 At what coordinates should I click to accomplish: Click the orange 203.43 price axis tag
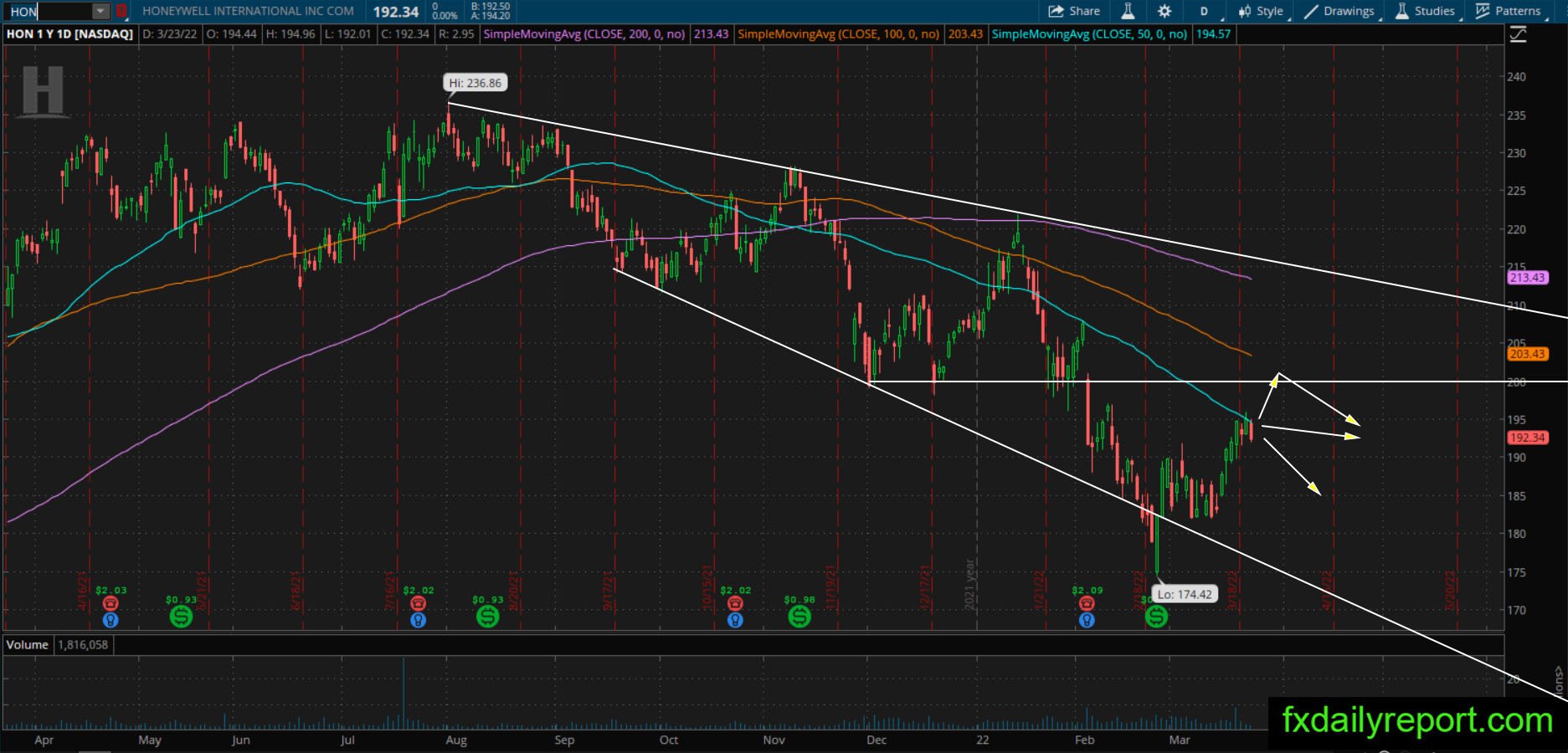(1528, 354)
